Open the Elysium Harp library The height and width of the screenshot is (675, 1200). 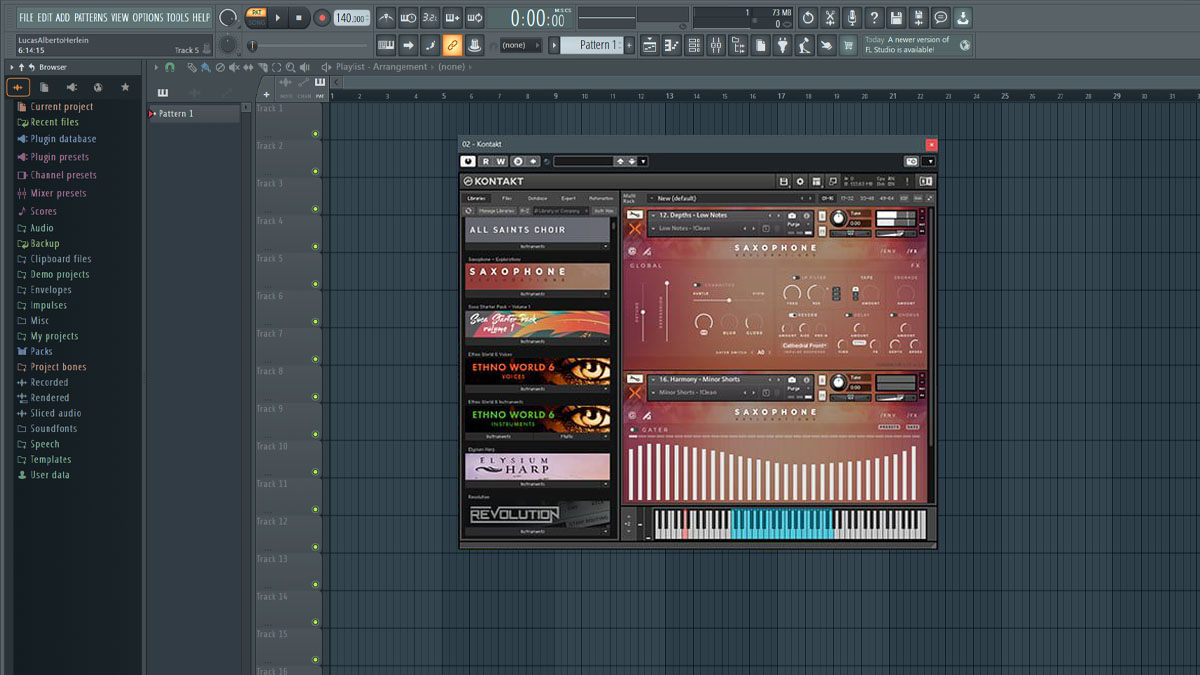[x=538, y=467]
